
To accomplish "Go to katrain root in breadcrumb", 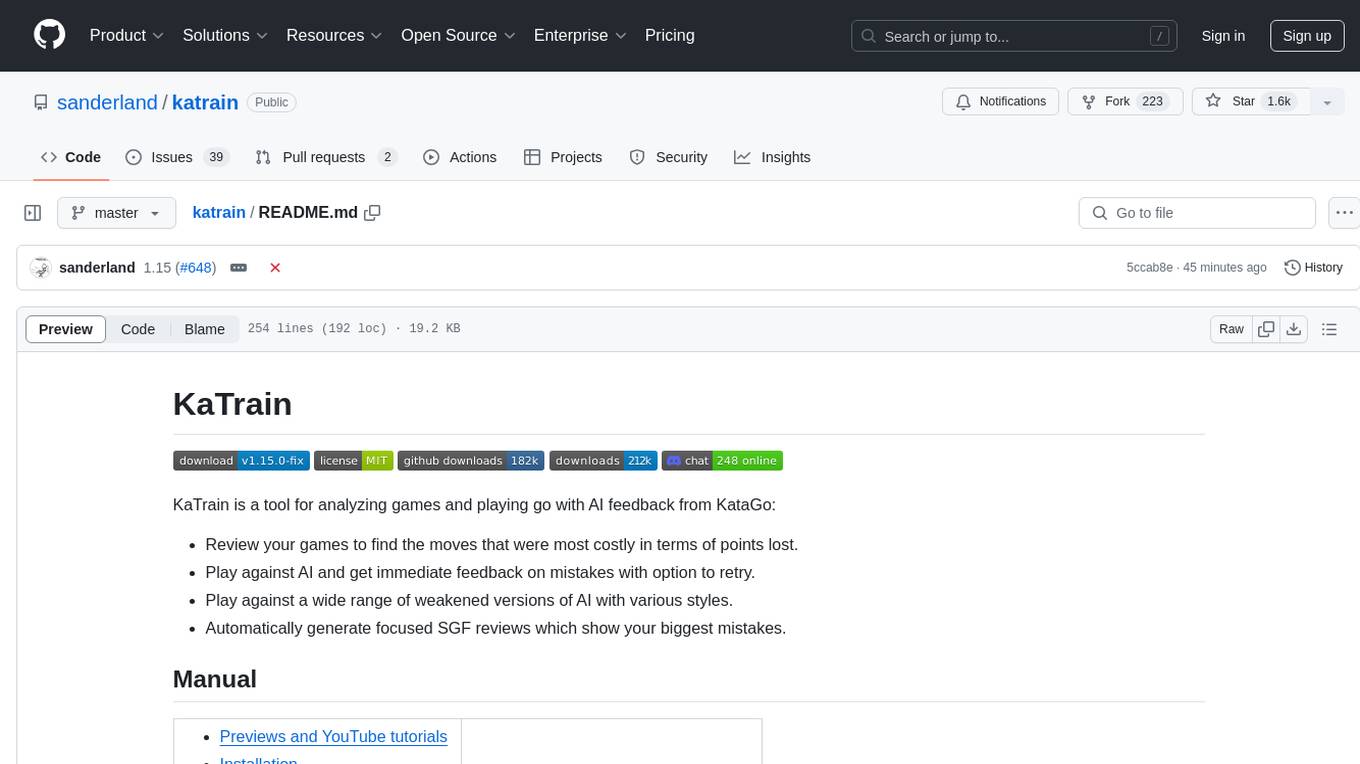I will [x=219, y=213].
